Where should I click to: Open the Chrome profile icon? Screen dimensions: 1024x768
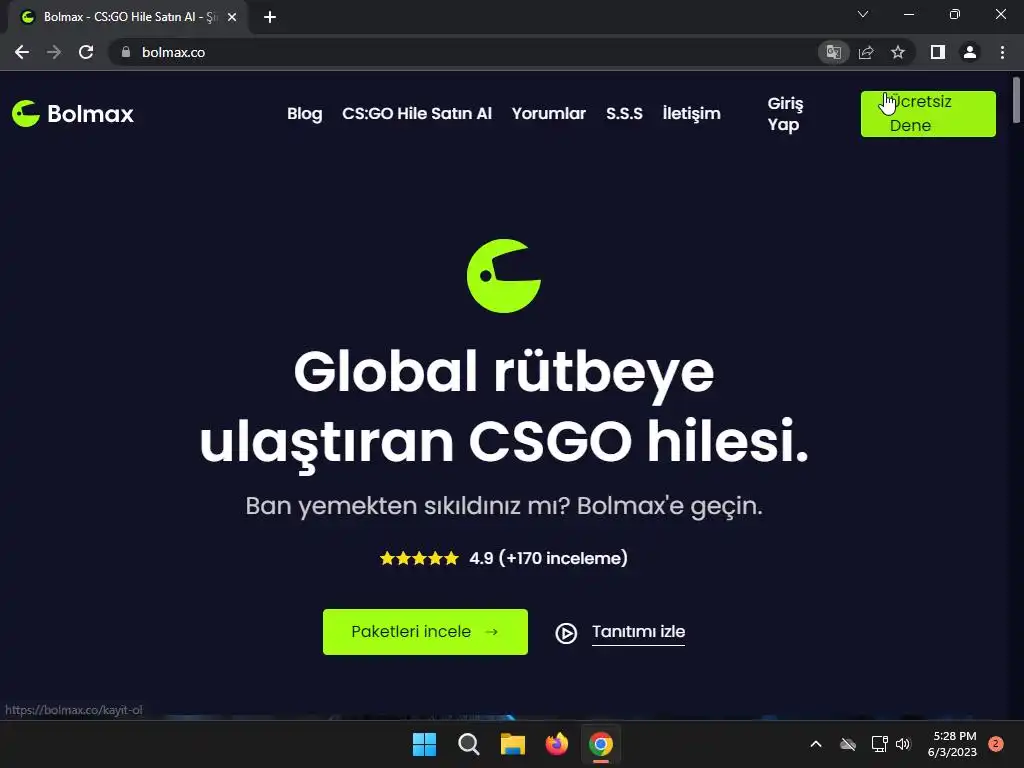pyautogui.click(x=970, y=52)
